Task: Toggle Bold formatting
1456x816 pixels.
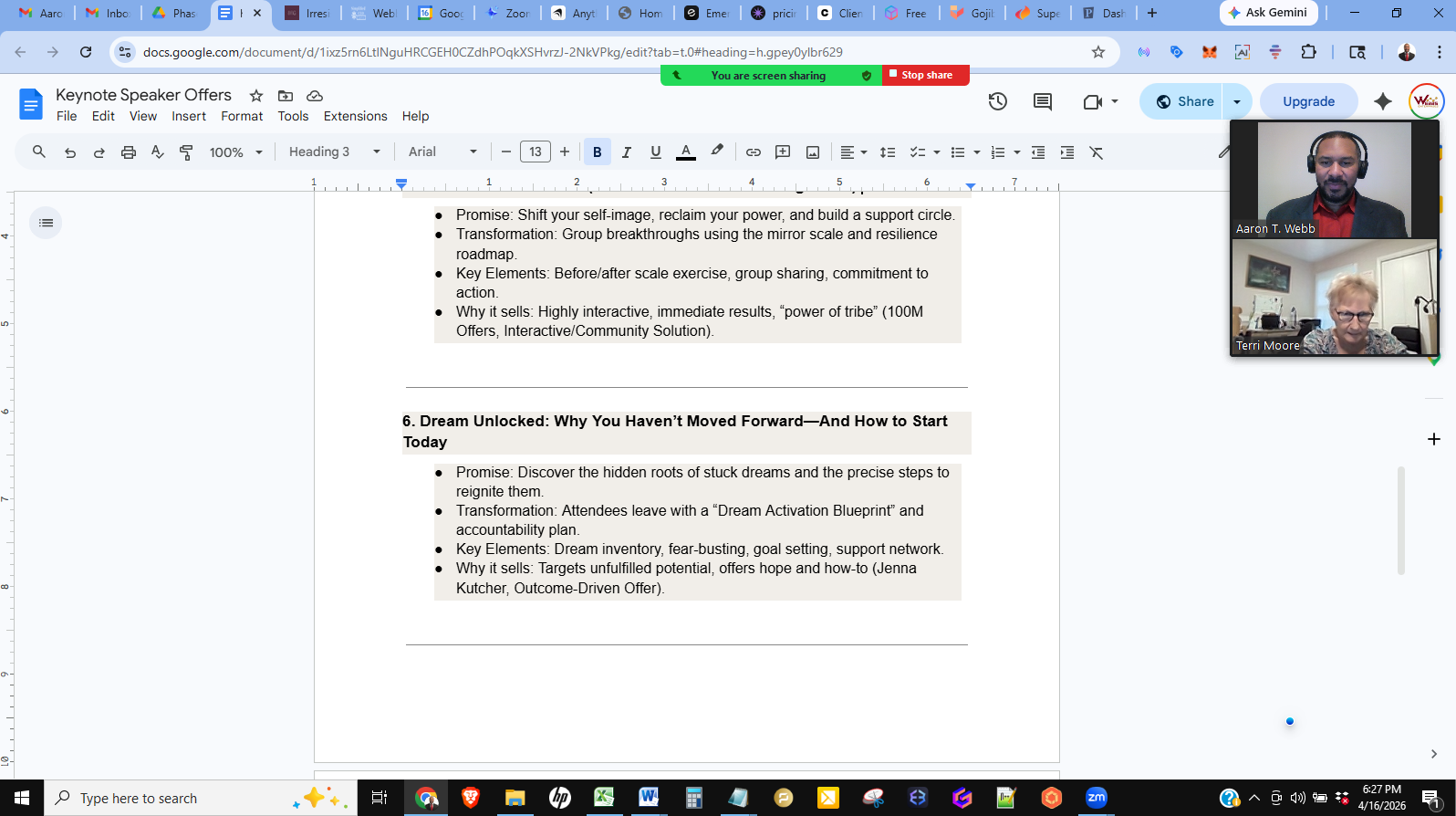Action: point(597,152)
